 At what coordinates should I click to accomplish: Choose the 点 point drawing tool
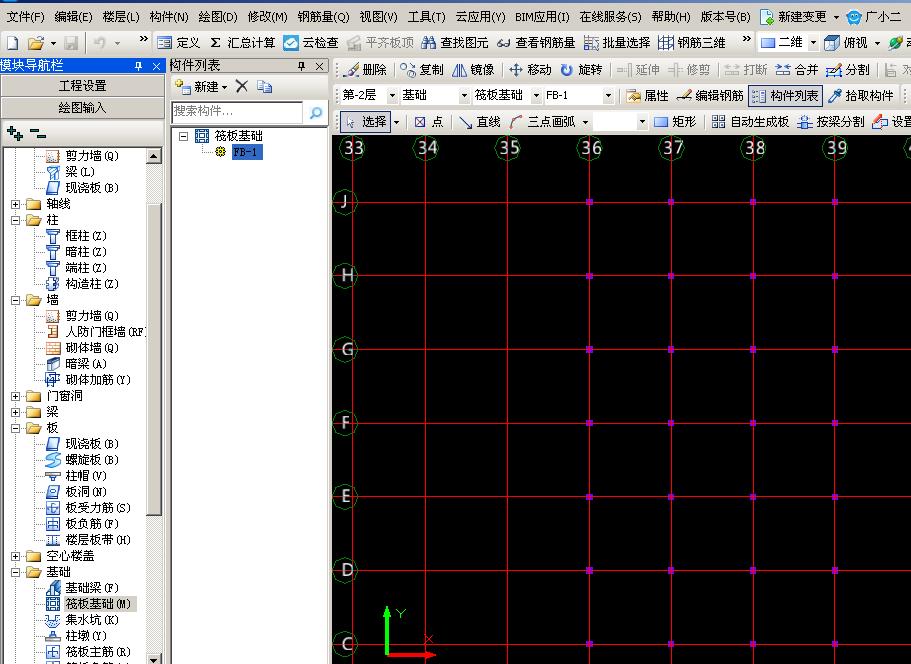429,121
